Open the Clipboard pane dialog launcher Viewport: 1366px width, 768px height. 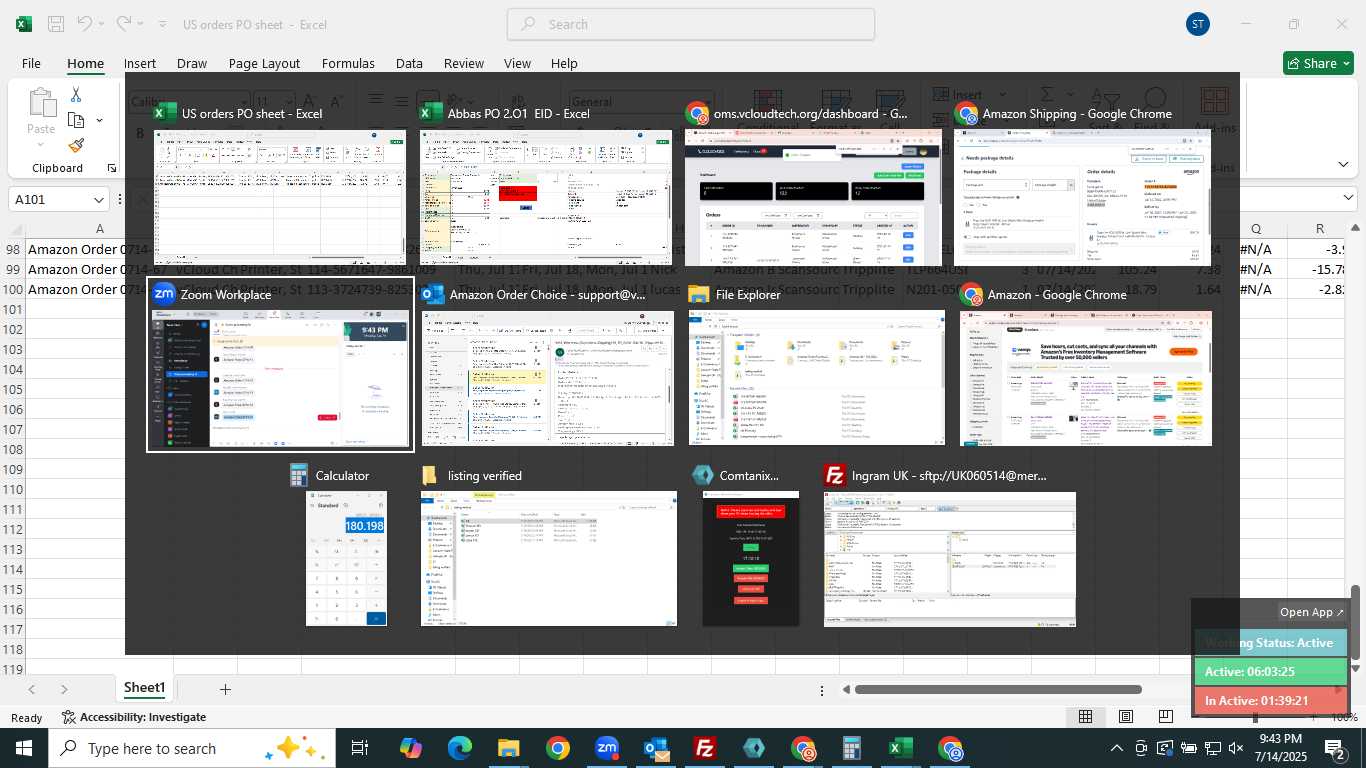click(x=111, y=168)
